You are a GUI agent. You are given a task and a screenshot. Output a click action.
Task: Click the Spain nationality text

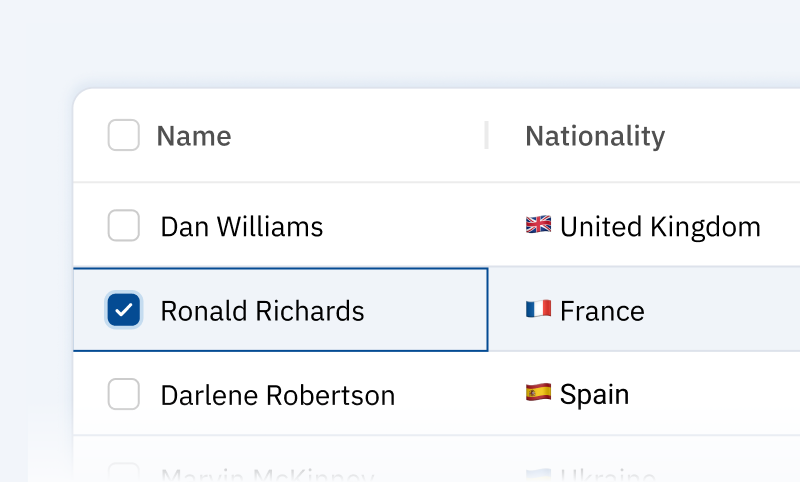pyautogui.click(x=594, y=395)
